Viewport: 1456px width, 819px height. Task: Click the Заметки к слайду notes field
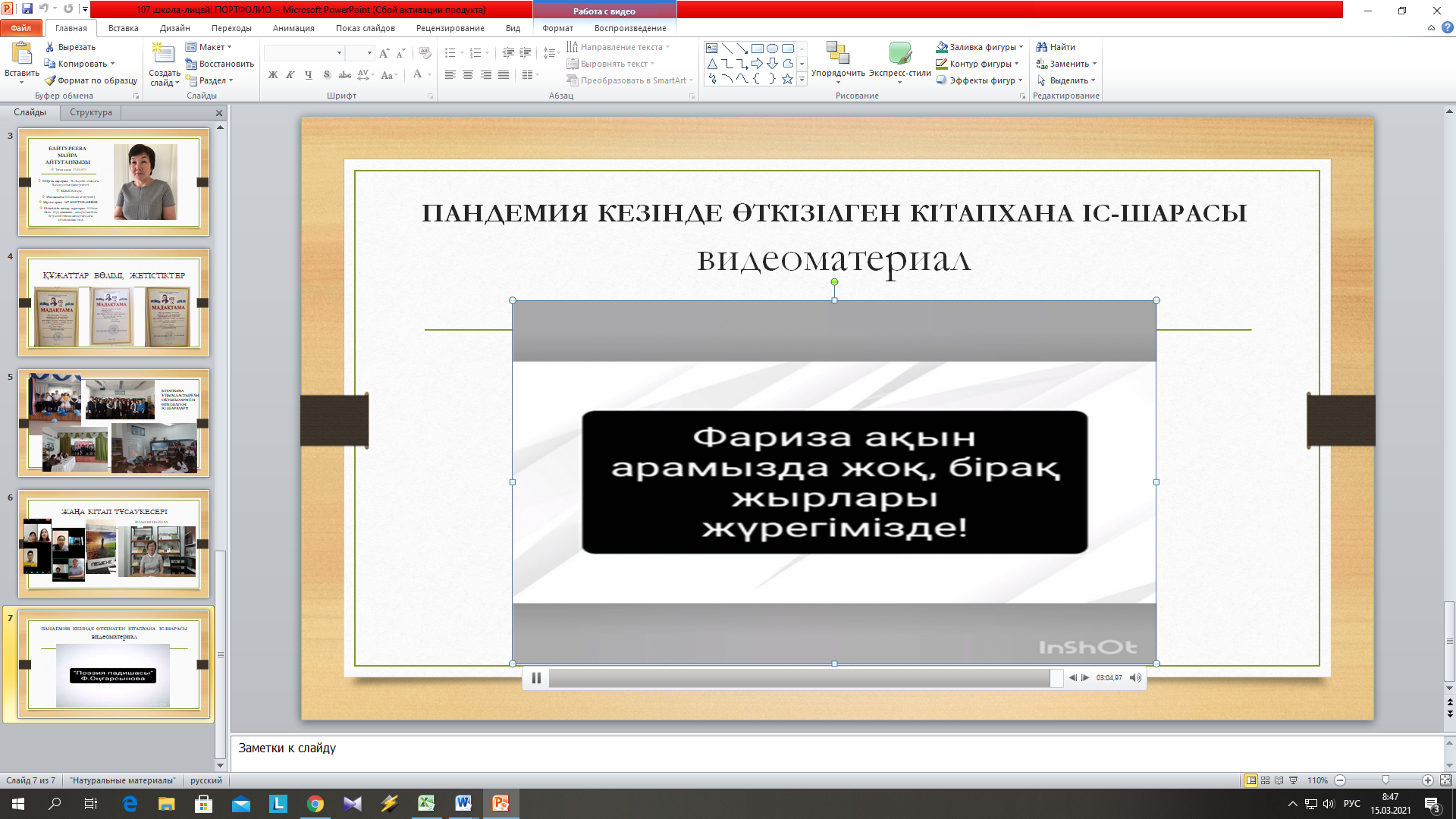pyautogui.click(x=836, y=752)
